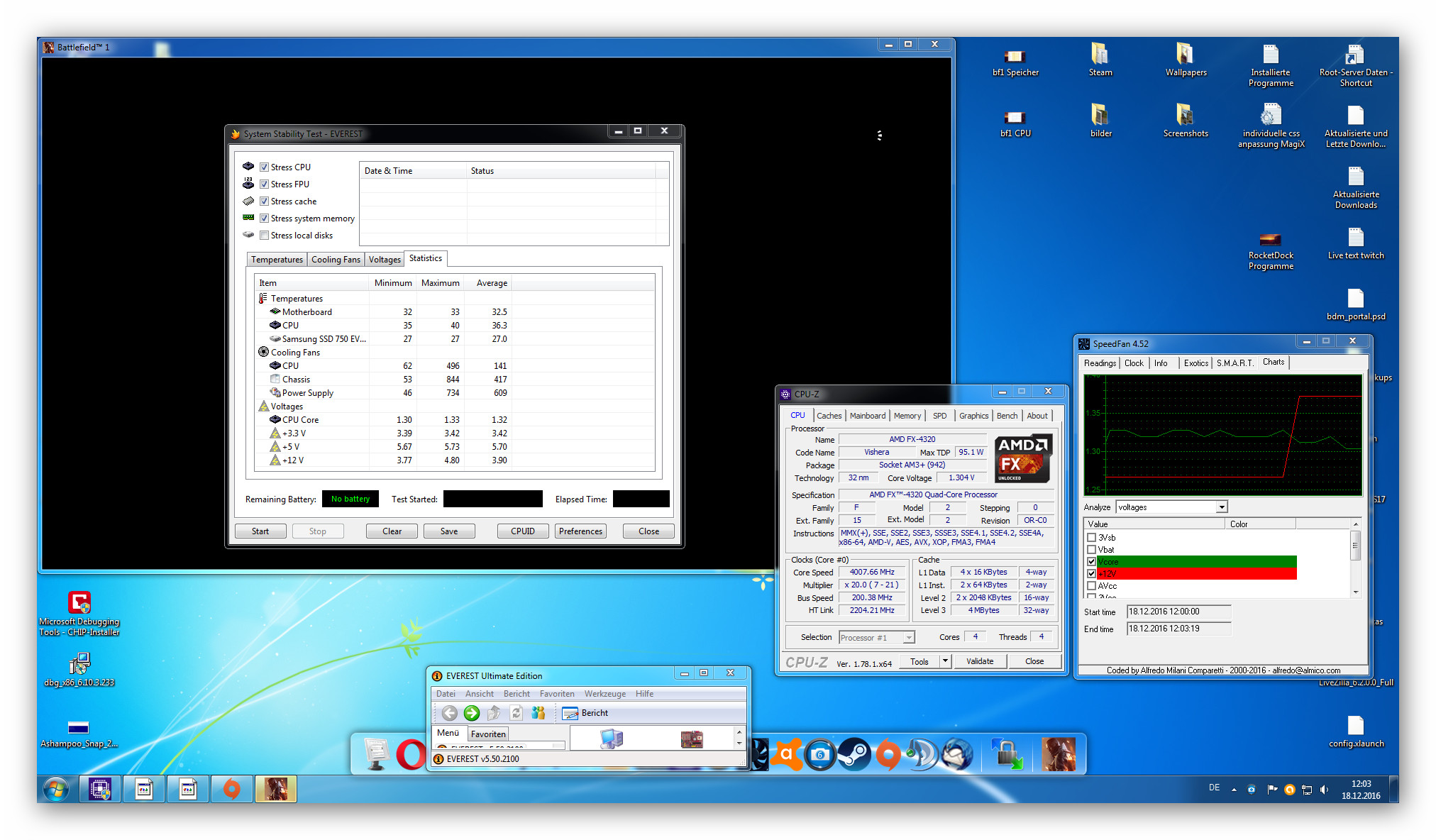
Task: Click the Steam icon in RocketDock
Action: tap(854, 754)
